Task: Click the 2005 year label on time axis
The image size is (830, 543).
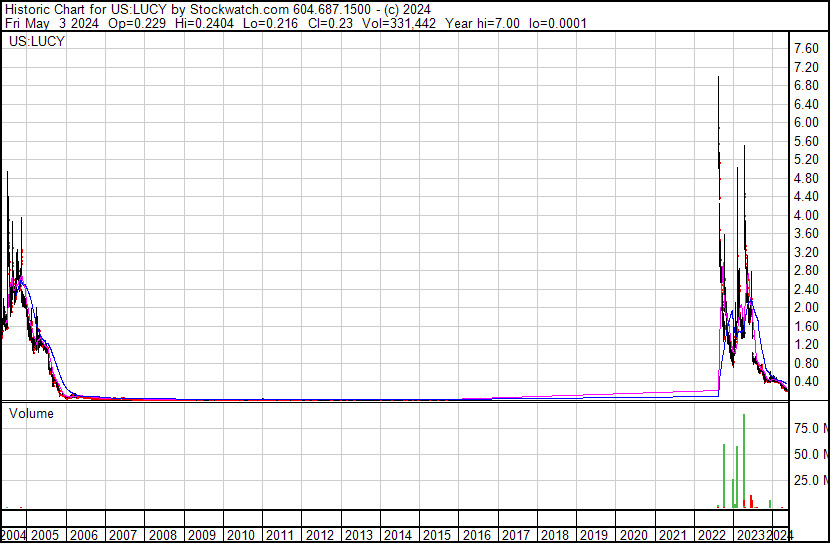Action: click(45, 535)
